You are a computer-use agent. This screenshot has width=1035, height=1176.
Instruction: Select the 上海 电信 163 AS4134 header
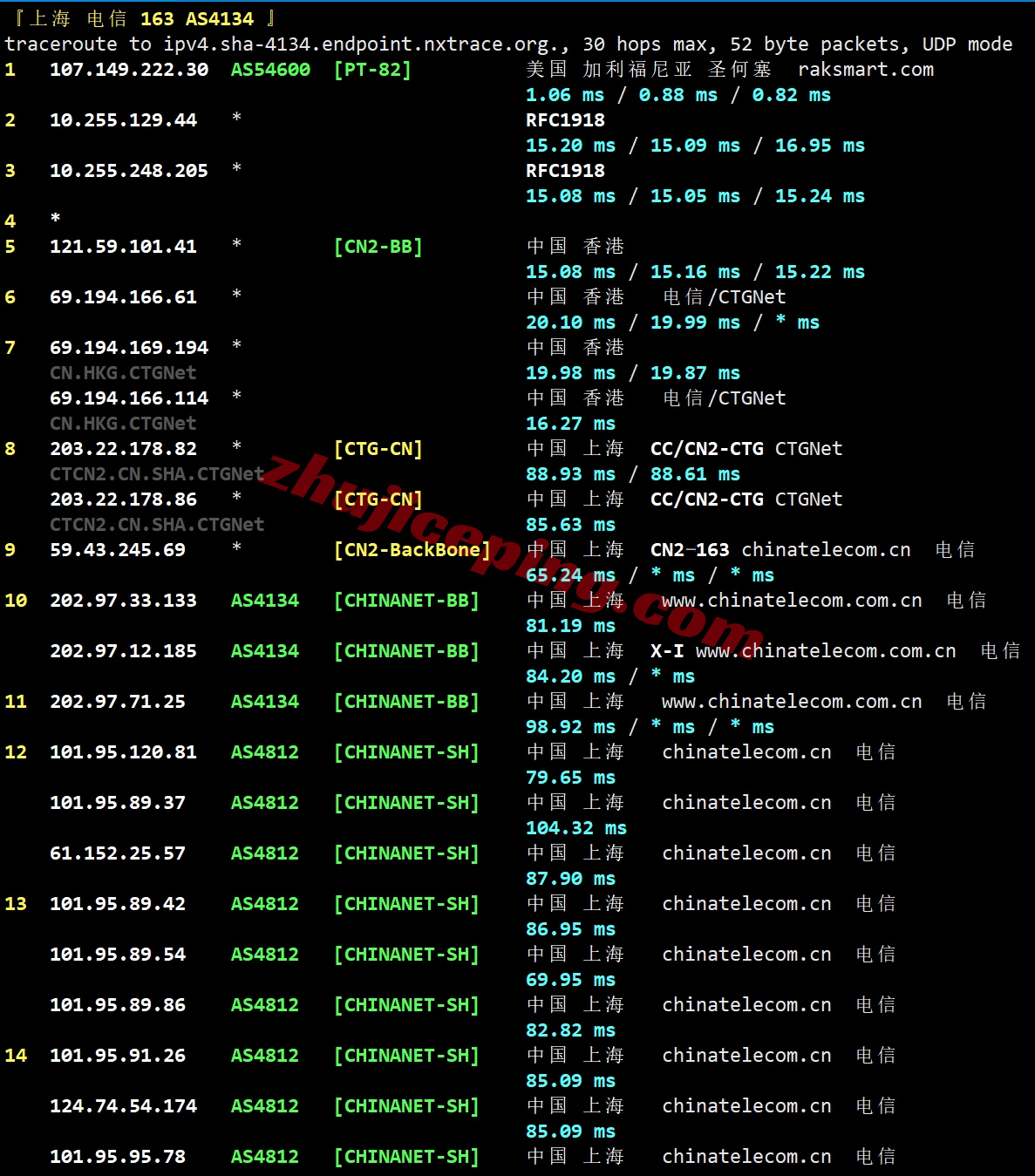coord(141,18)
